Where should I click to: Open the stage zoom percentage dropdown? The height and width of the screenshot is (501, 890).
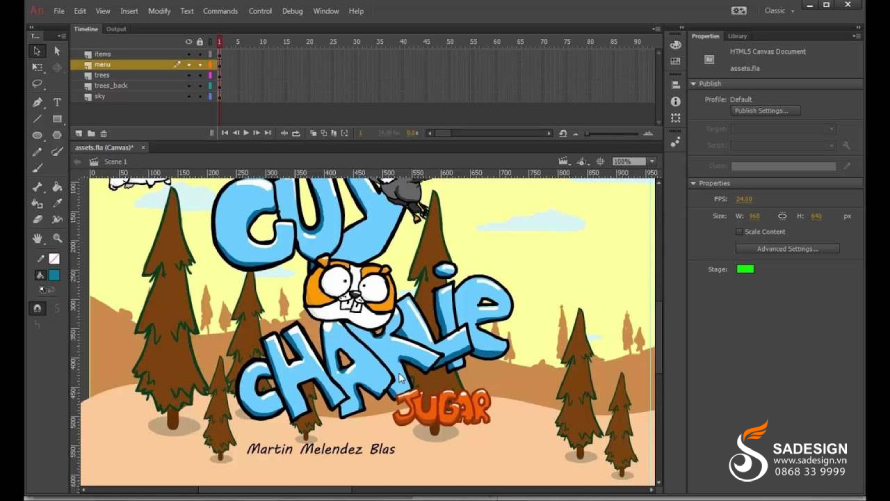[652, 162]
